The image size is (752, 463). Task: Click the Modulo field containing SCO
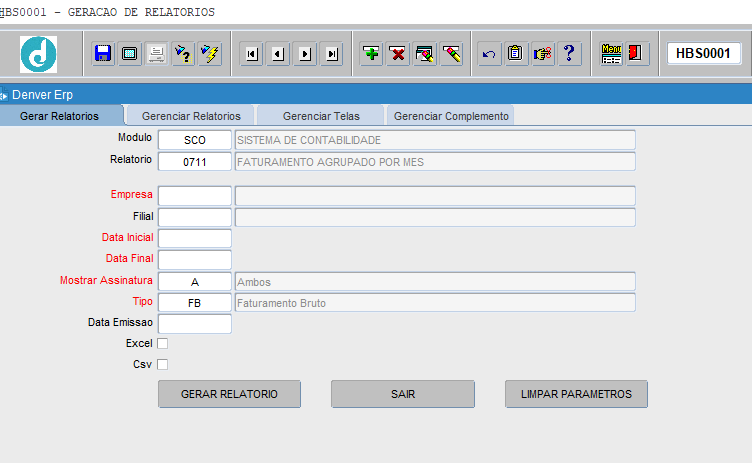(195, 140)
